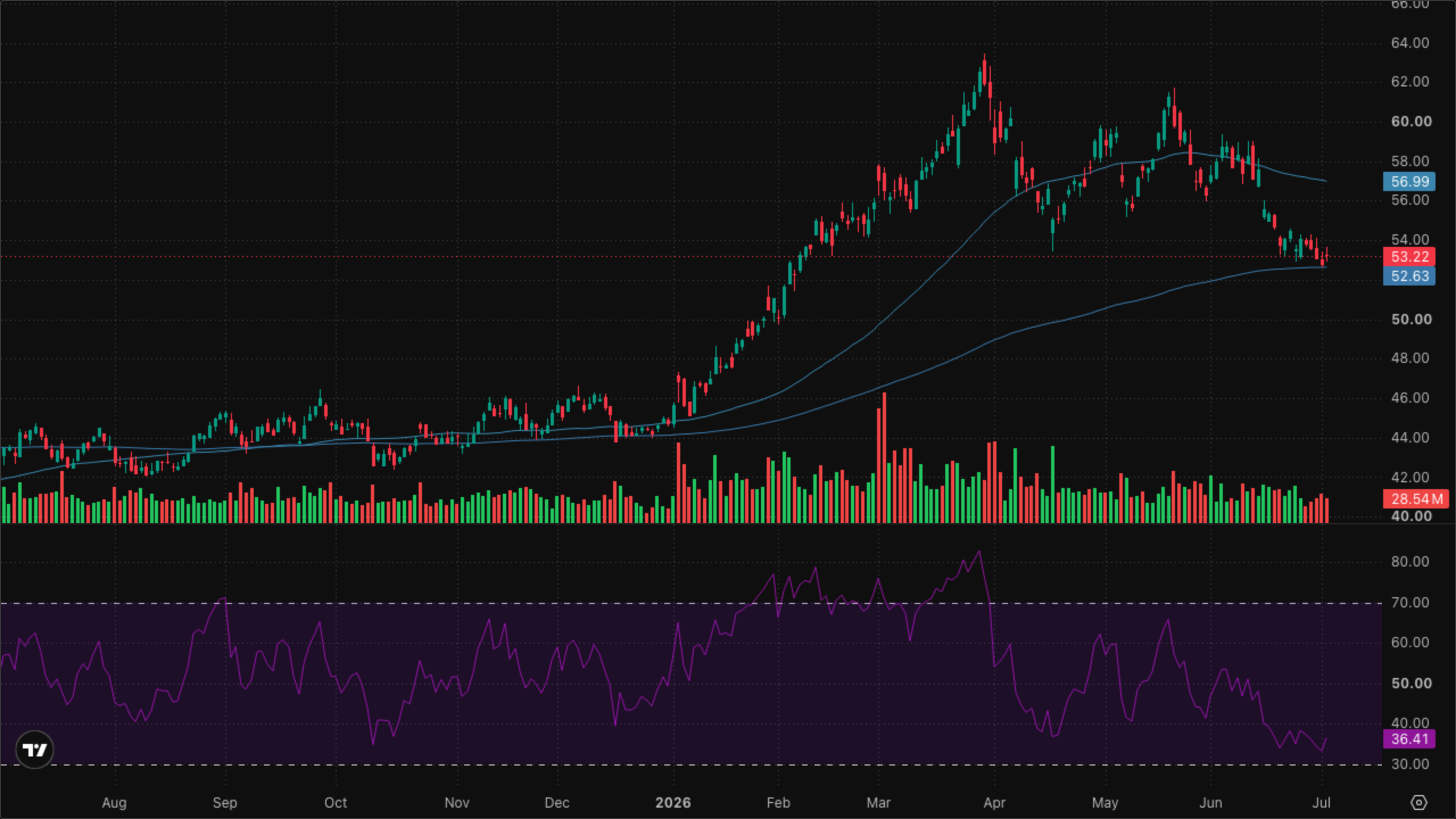Viewport: 1456px width, 819px height.
Task: Click the 60.00 price scale label
Action: pyautogui.click(x=1411, y=121)
